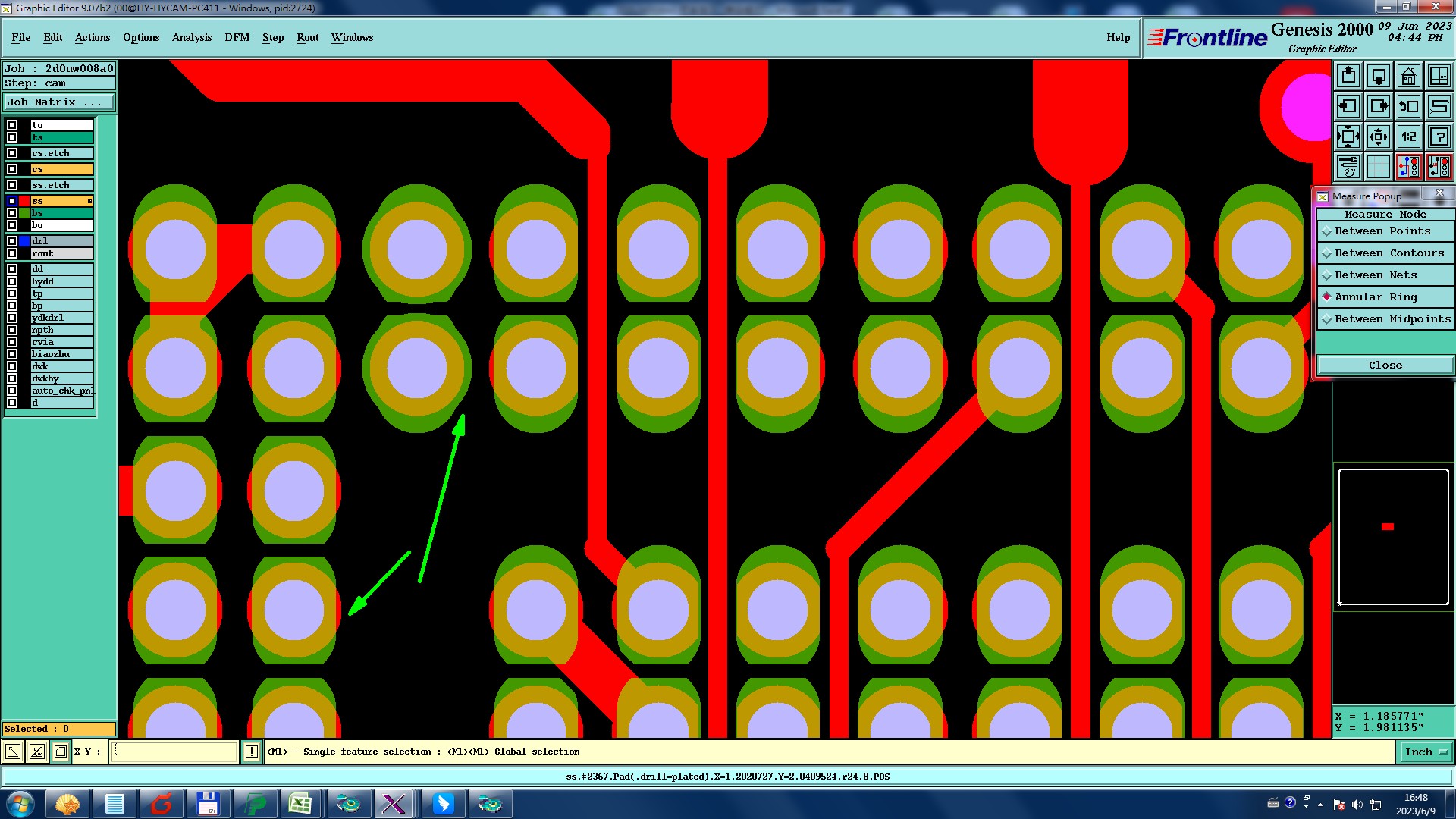Click the zoom in arrows icon

click(x=1378, y=136)
